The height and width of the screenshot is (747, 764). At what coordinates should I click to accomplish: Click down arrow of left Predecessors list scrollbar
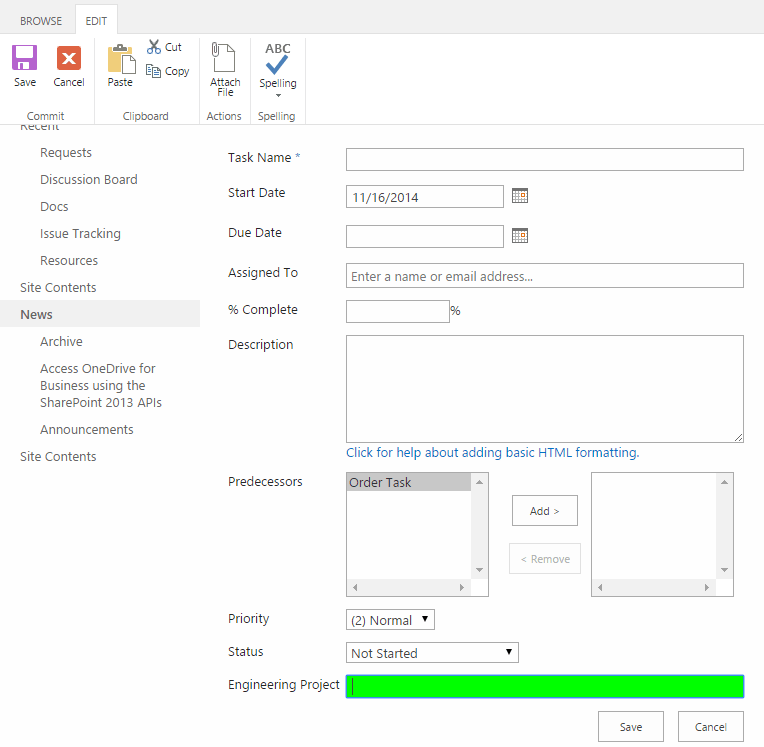pos(479,570)
